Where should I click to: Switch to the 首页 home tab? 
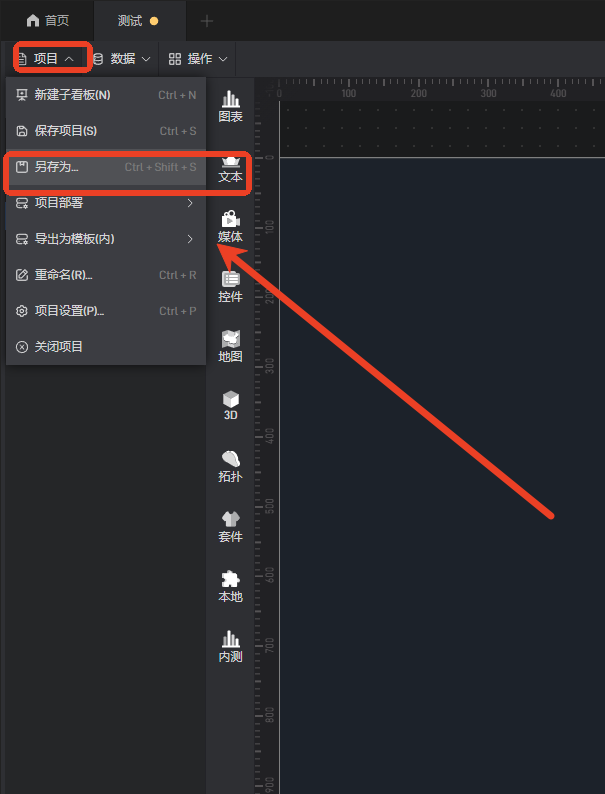point(48,21)
